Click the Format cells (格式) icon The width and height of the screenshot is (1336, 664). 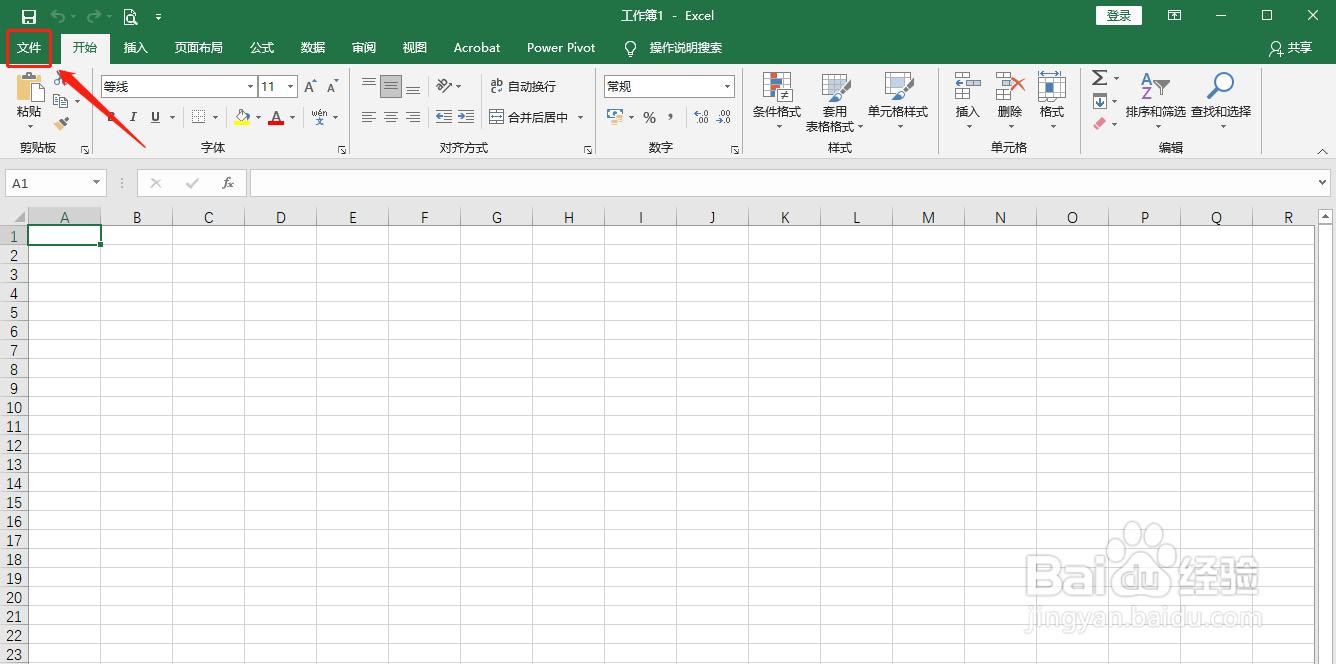point(1052,86)
